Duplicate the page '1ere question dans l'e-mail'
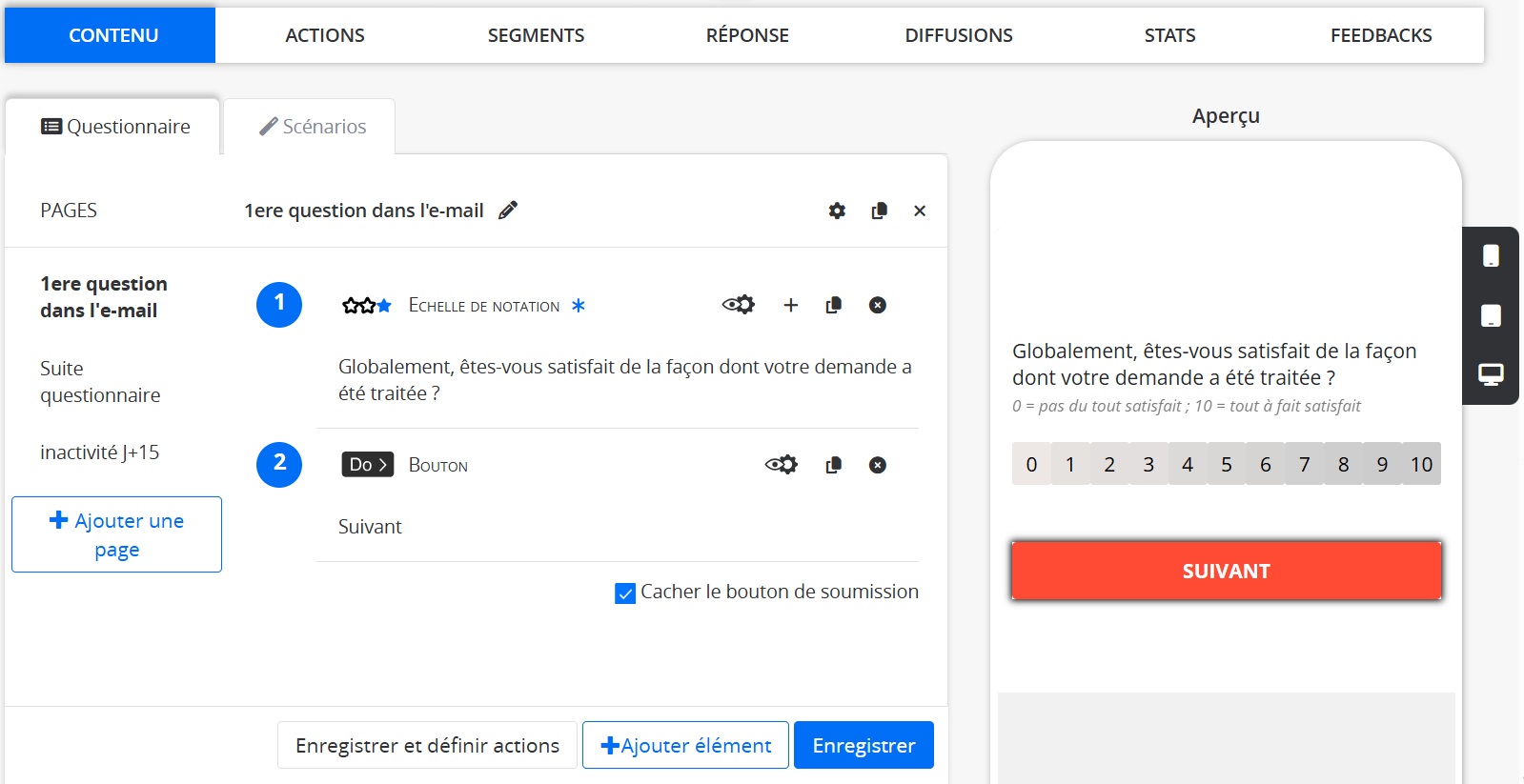 (x=879, y=211)
